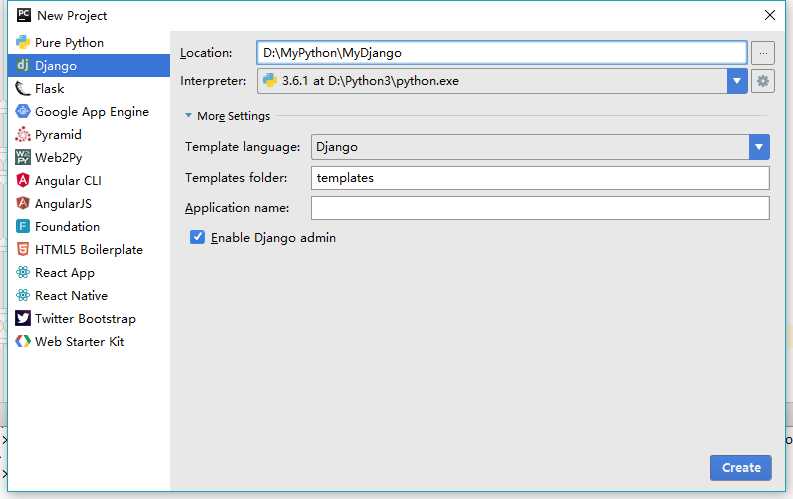
Task: Click the Flask icon
Action: [23, 88]
